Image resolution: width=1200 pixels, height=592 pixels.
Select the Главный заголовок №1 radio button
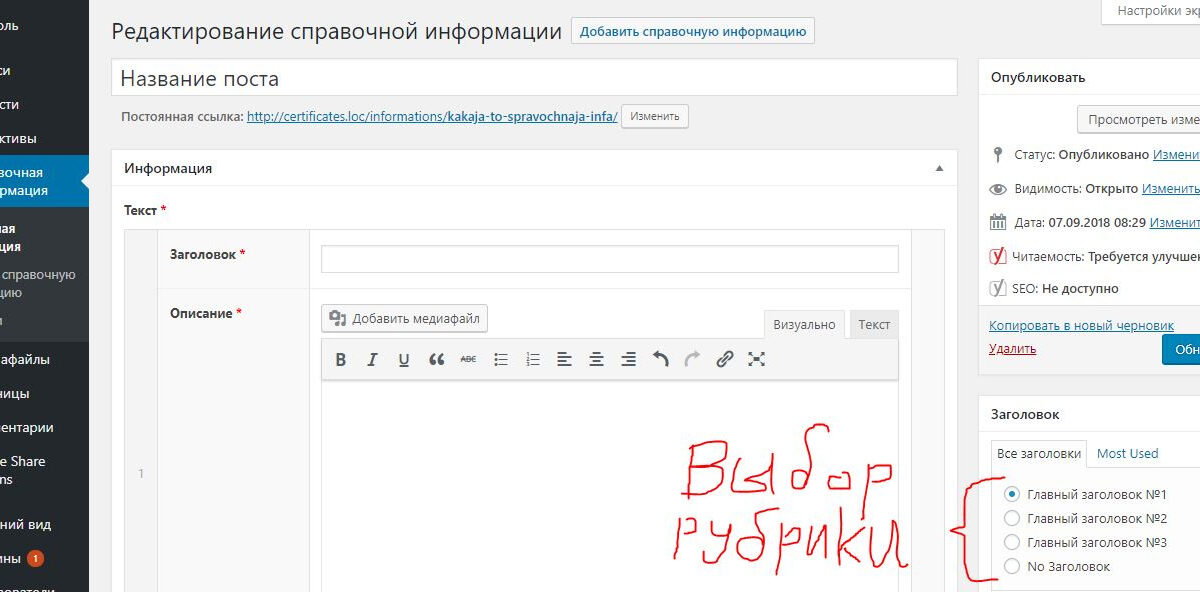[x=1012, y=494]
